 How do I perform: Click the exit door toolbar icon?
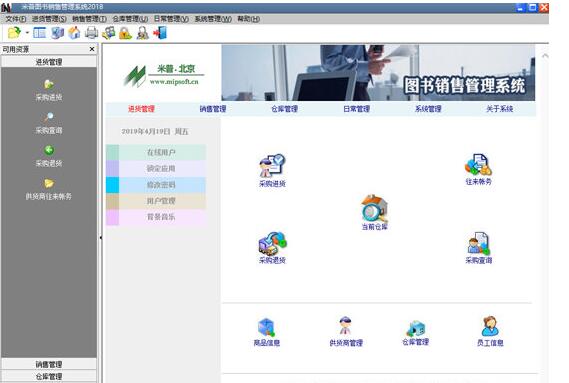(x=160, y=33)
